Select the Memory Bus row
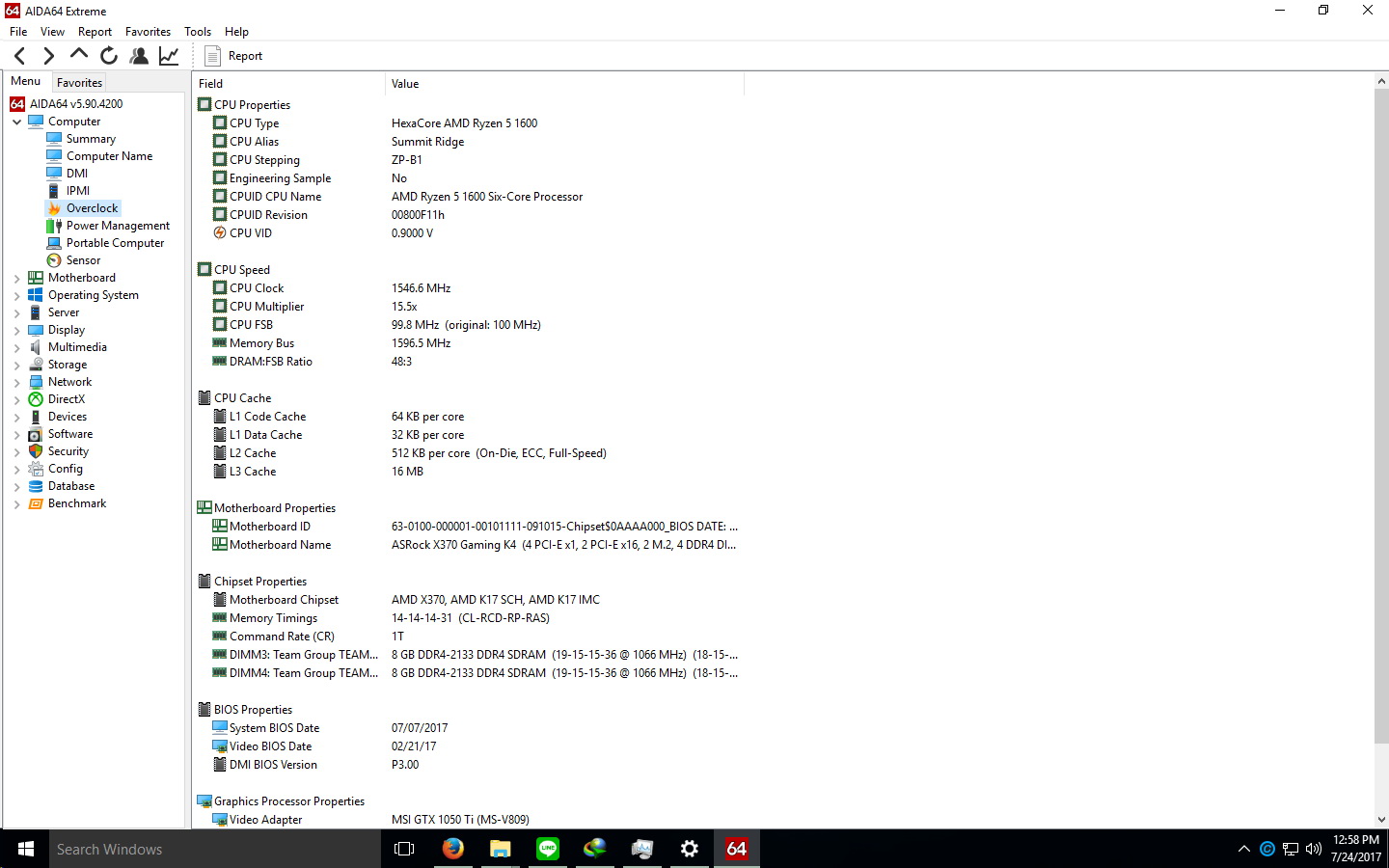Screen dimensions: 1389x868 (x=468, y=343)
